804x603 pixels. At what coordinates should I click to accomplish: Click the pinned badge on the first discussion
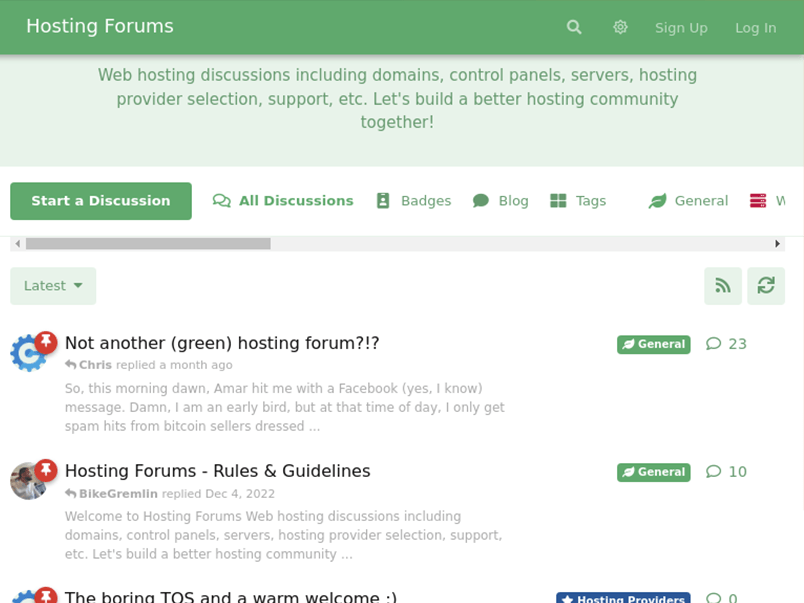coord(46,342)
